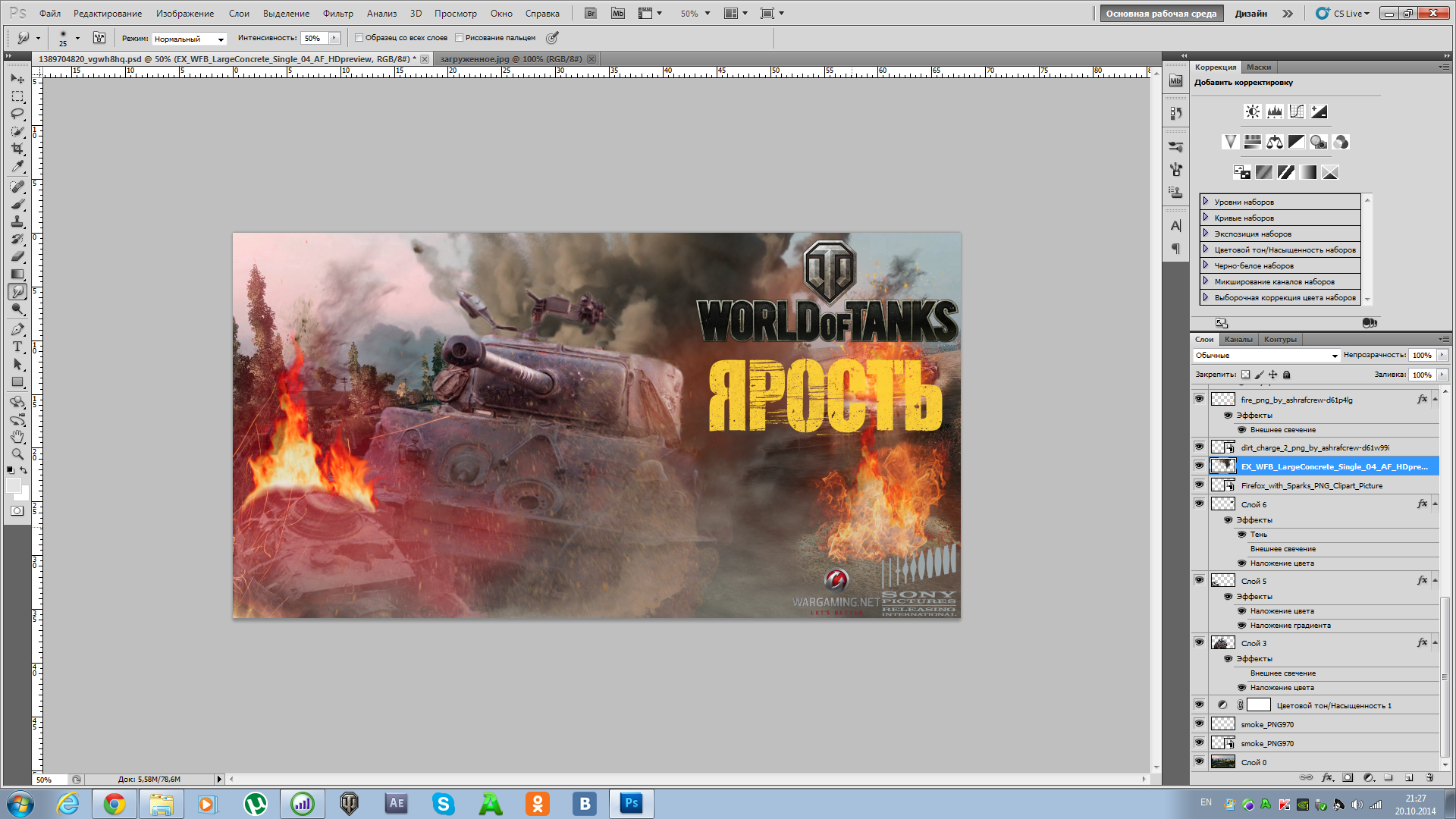Image resolution: width=1456 pixels, height=819 pixels.
Task: Select the Lasso tool
Action: (17, 114)
